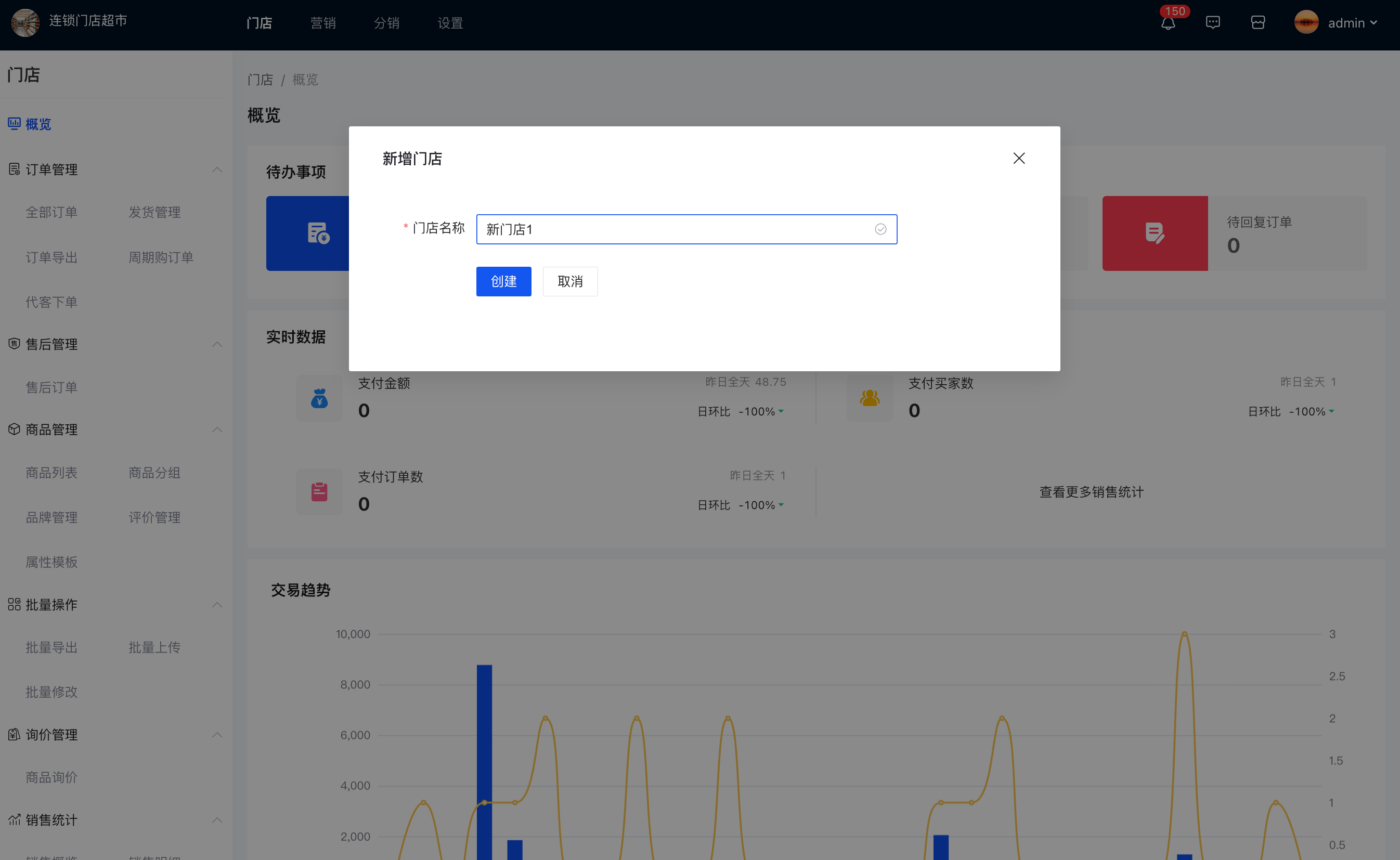Open 发货管理 in the sidebar
This screenshot has width=1400, height=860.
[154, 212]
